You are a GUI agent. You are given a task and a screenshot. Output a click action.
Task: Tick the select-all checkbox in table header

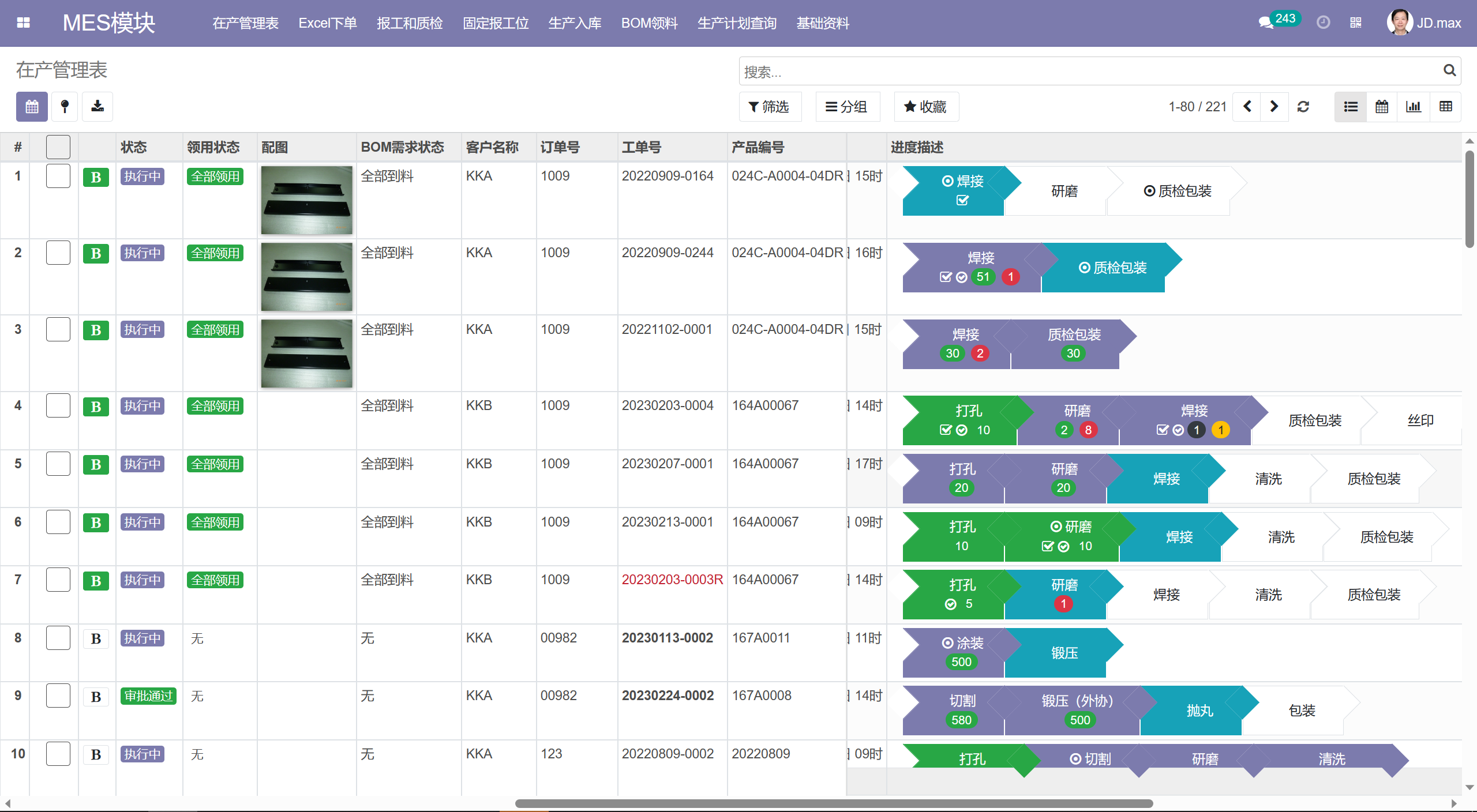(x=58, y=147)
